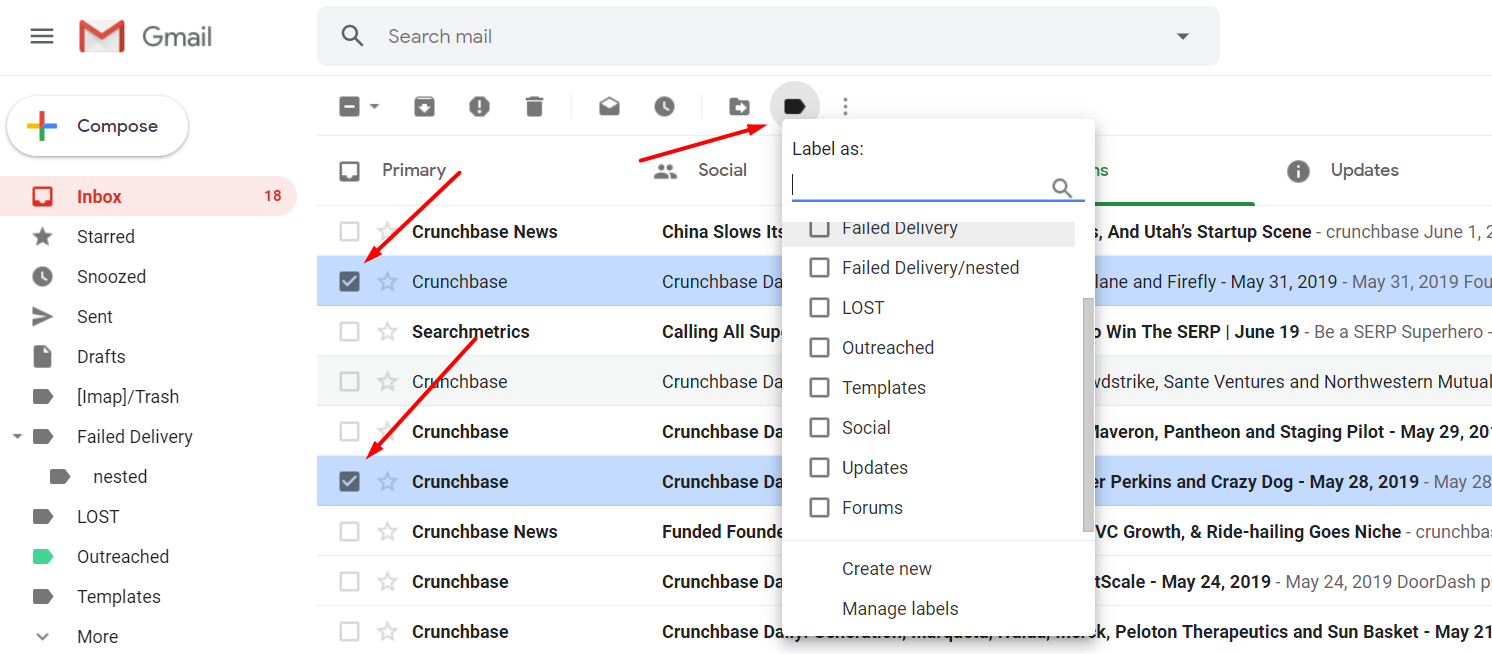Screen dimensions: 1492x654
Task: Delete selected emails with trash icon
Action: point(535,106)
